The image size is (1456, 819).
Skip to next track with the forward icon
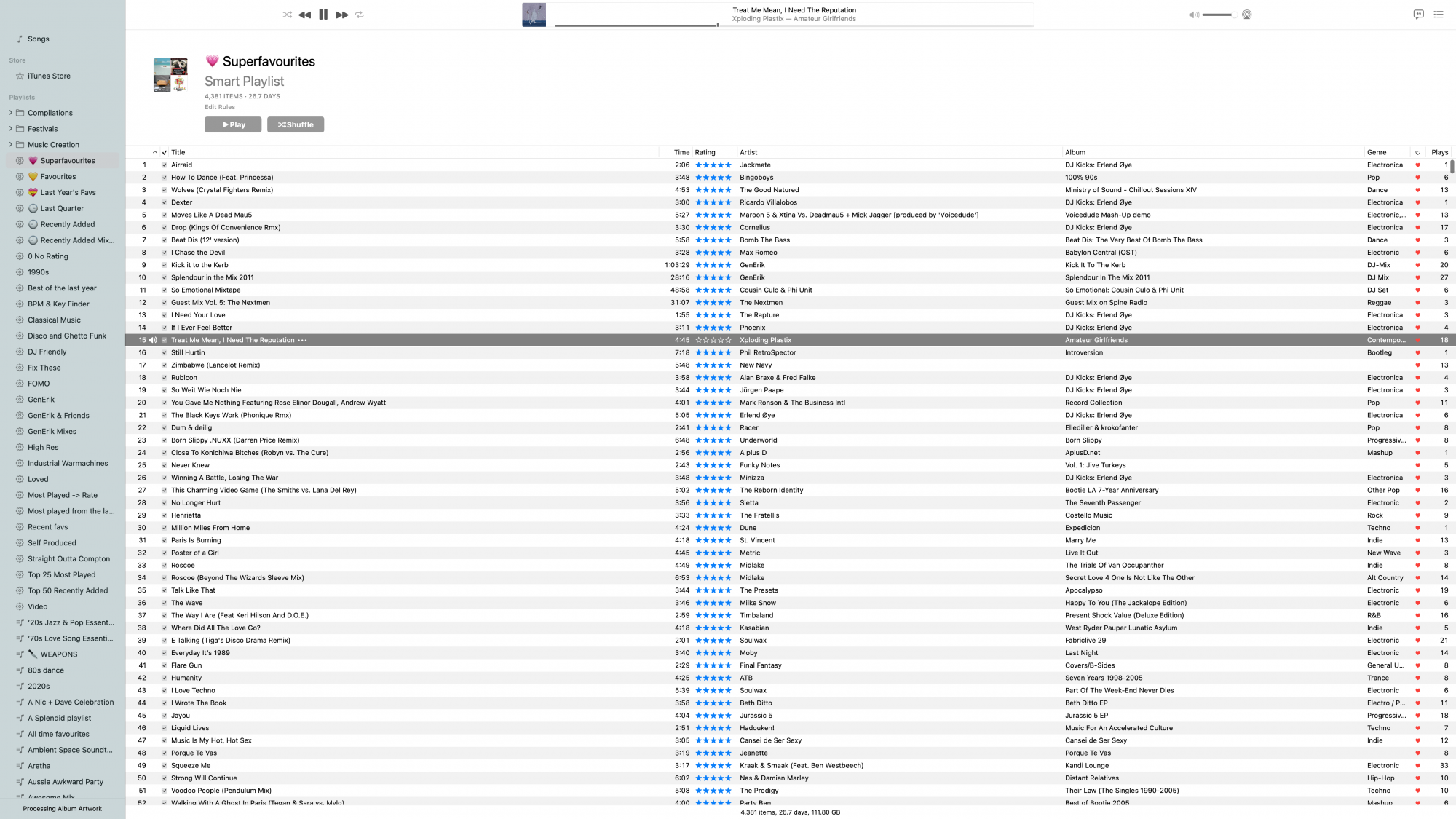(x=341, y=15)
